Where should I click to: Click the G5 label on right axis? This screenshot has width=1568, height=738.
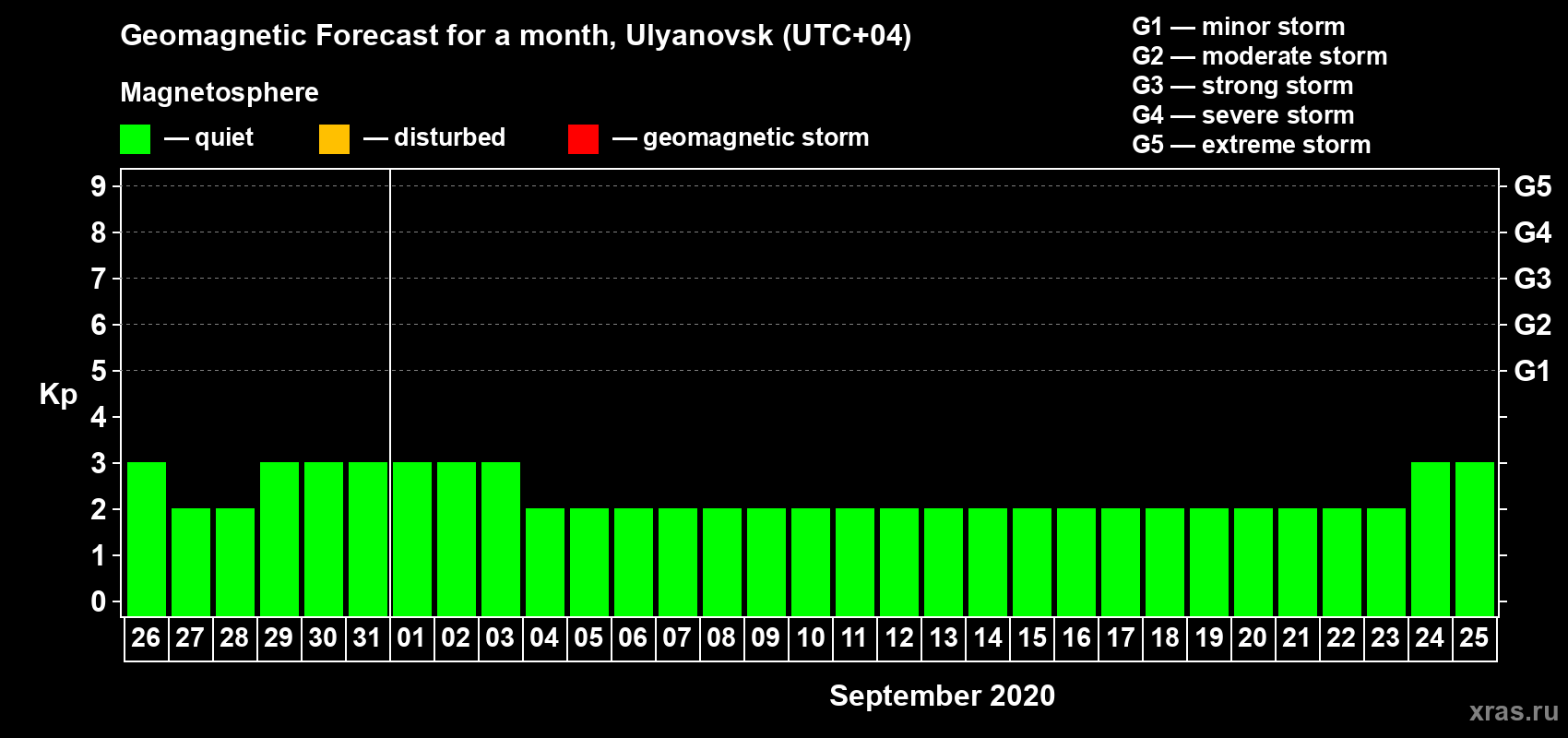point(1532,186)
